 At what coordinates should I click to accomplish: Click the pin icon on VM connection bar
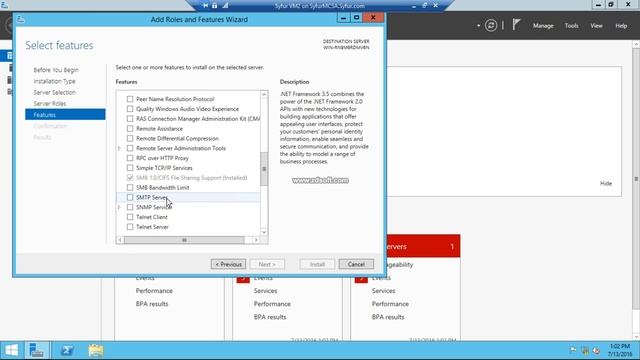pos(205,5)
